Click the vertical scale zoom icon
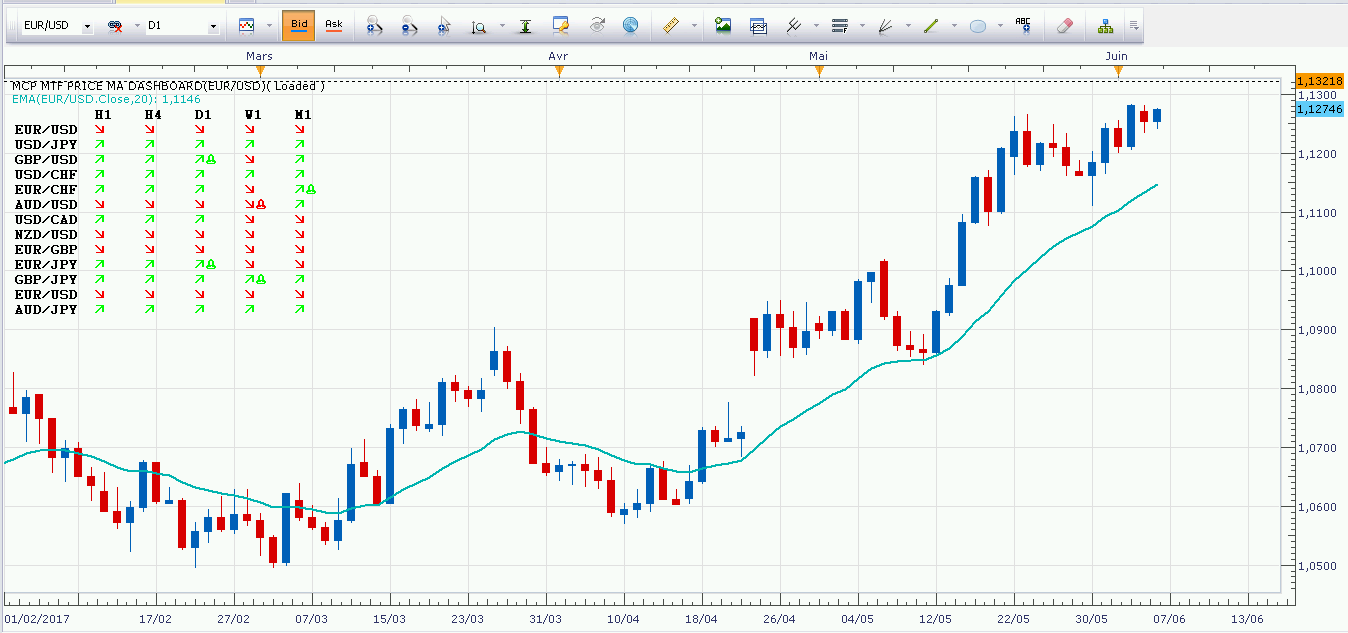 (x=479, y=25)
